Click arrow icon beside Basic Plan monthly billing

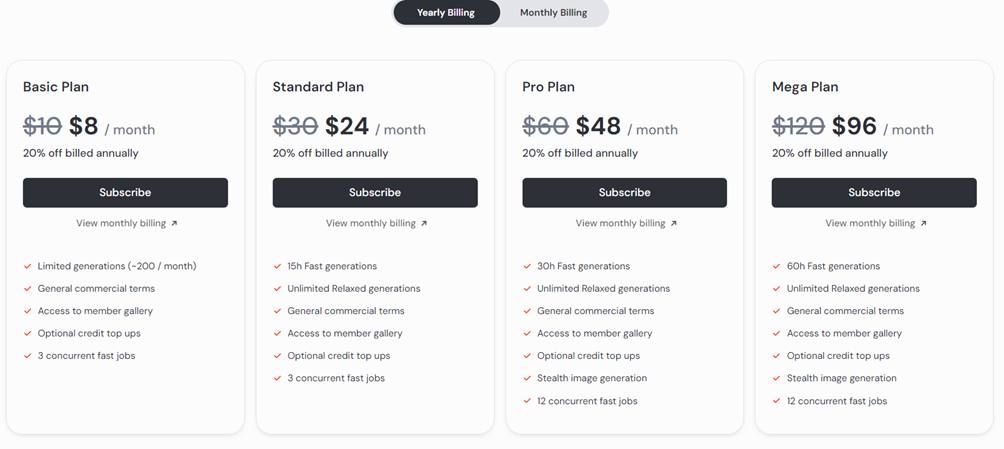[174, 223]
